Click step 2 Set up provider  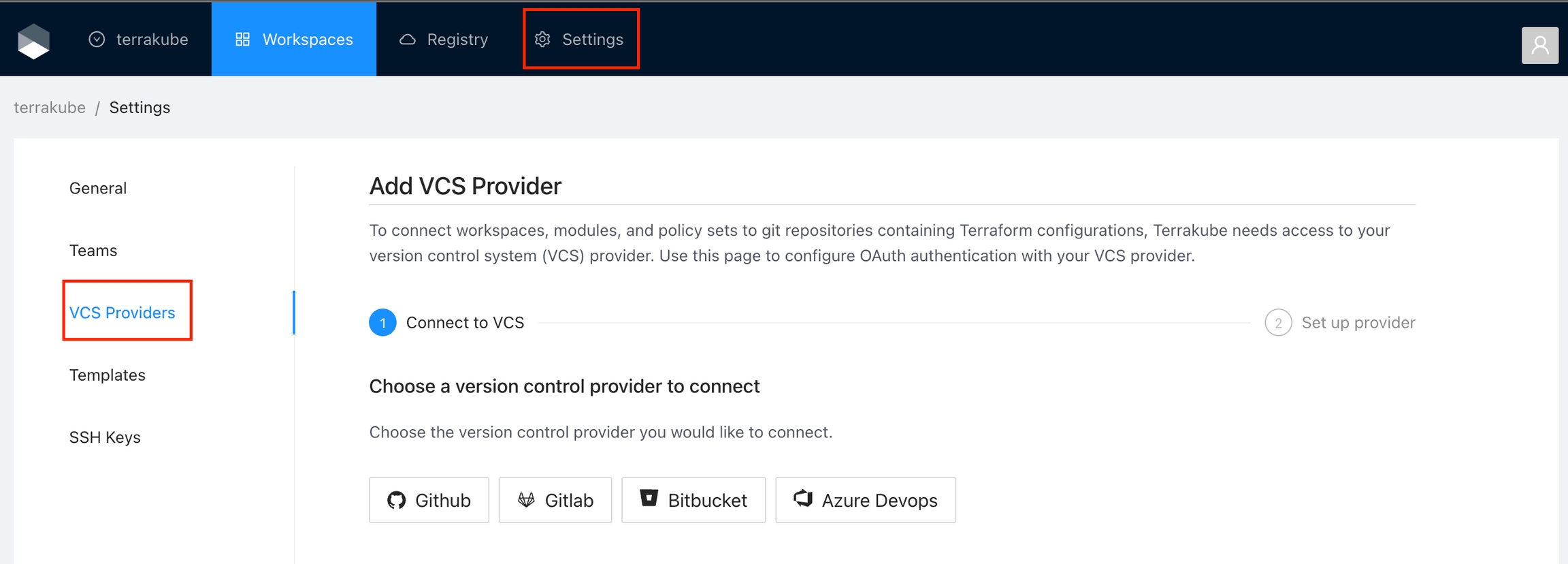tap(1339, 323)
